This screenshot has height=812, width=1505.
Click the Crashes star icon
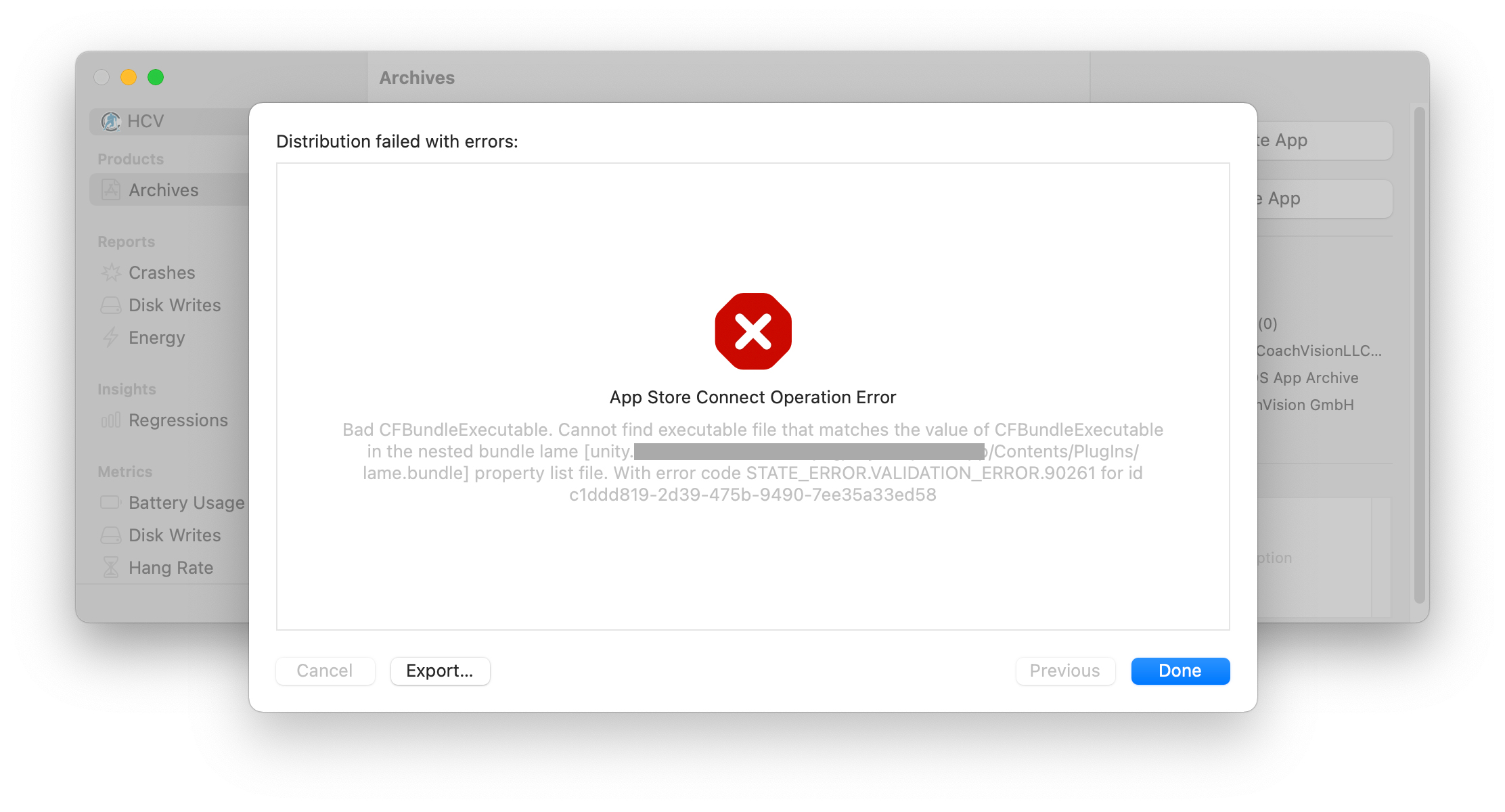(111, 273)
